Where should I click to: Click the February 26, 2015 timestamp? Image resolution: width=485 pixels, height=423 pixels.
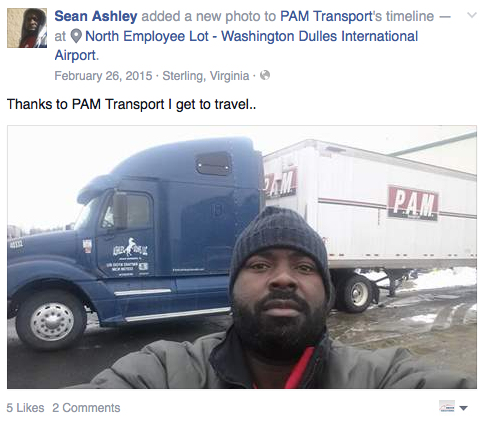tap(103, 76)
